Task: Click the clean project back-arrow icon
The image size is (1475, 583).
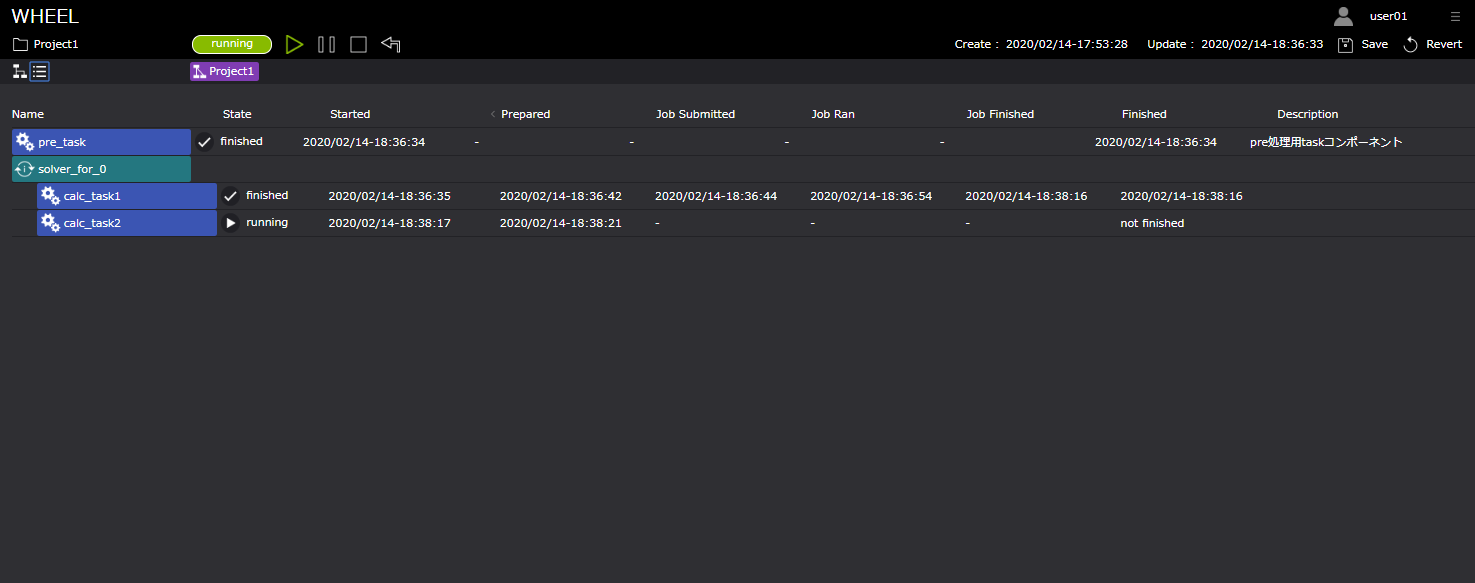Action: click(391, 44)
